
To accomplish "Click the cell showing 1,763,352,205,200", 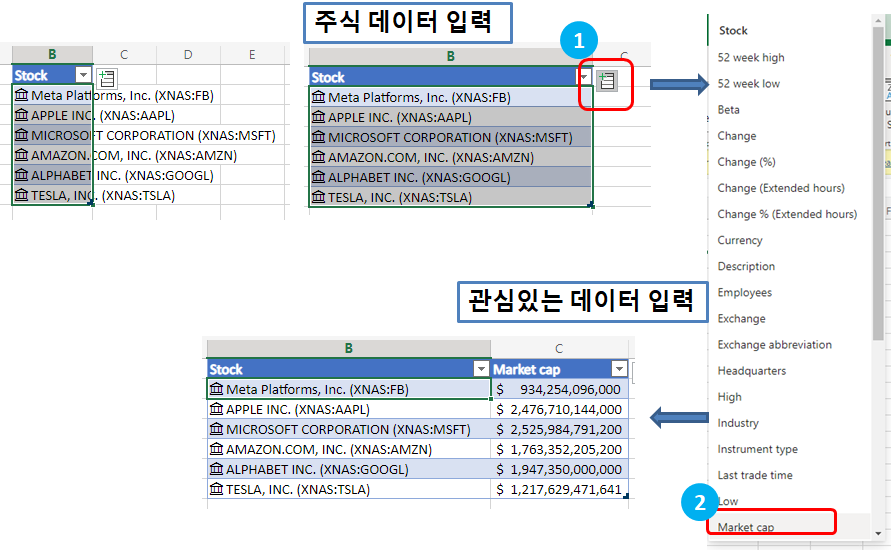I will pos(560,449).
